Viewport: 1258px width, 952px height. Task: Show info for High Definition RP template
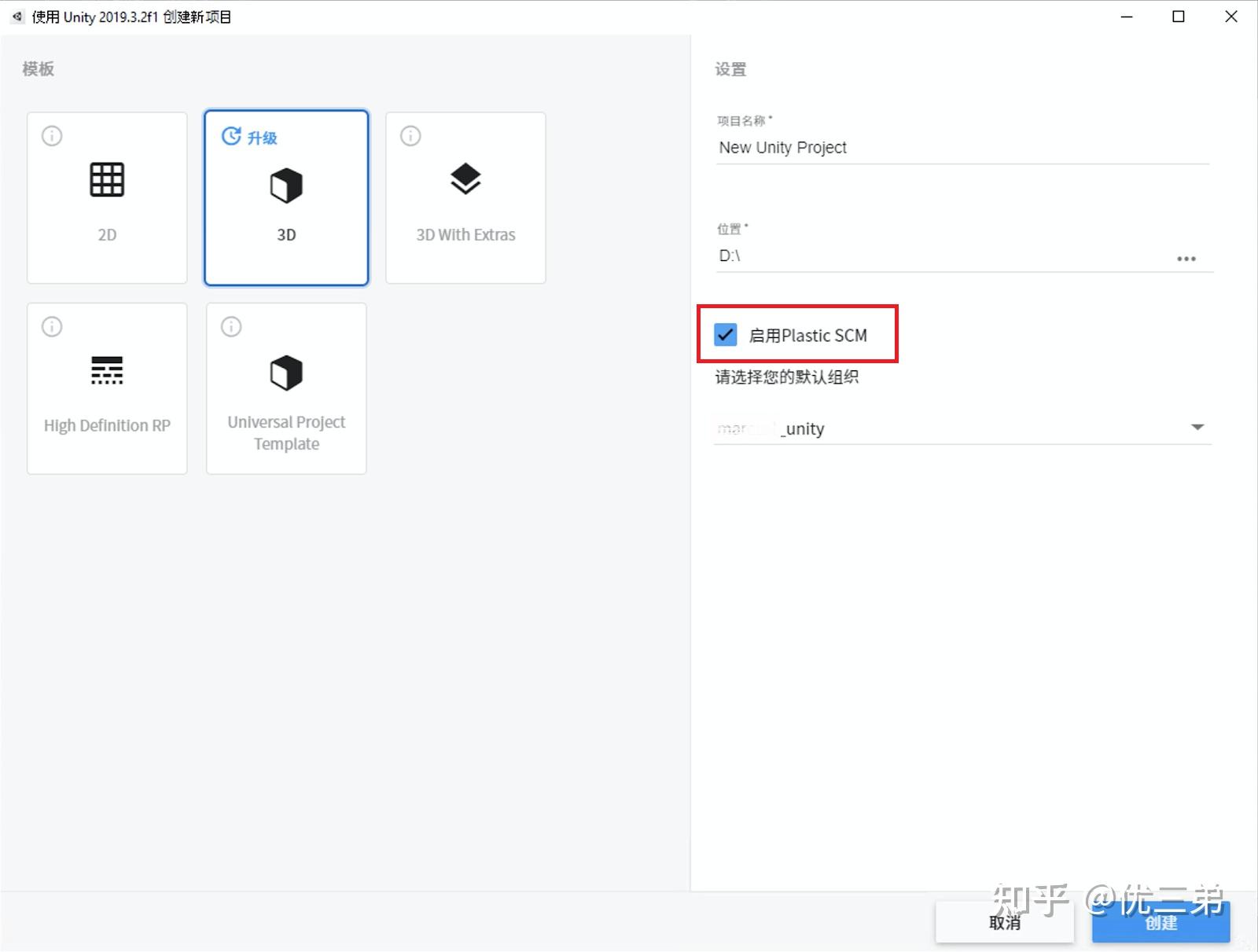(x=52, y=326)
